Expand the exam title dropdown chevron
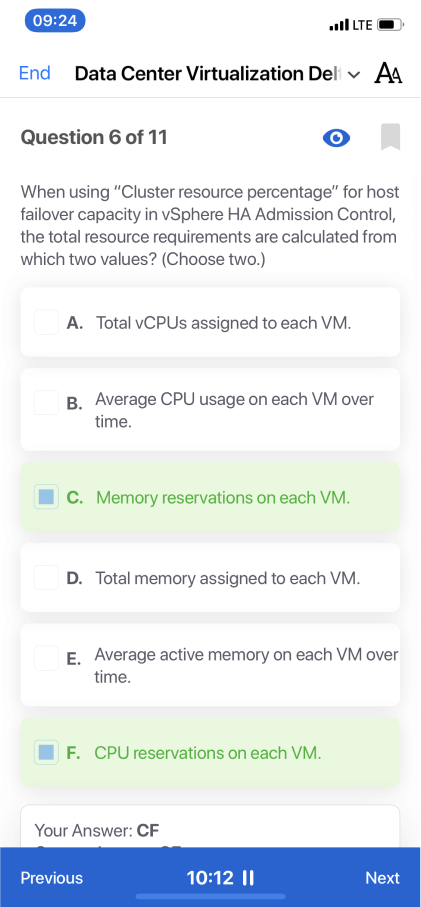 point(354,75)
